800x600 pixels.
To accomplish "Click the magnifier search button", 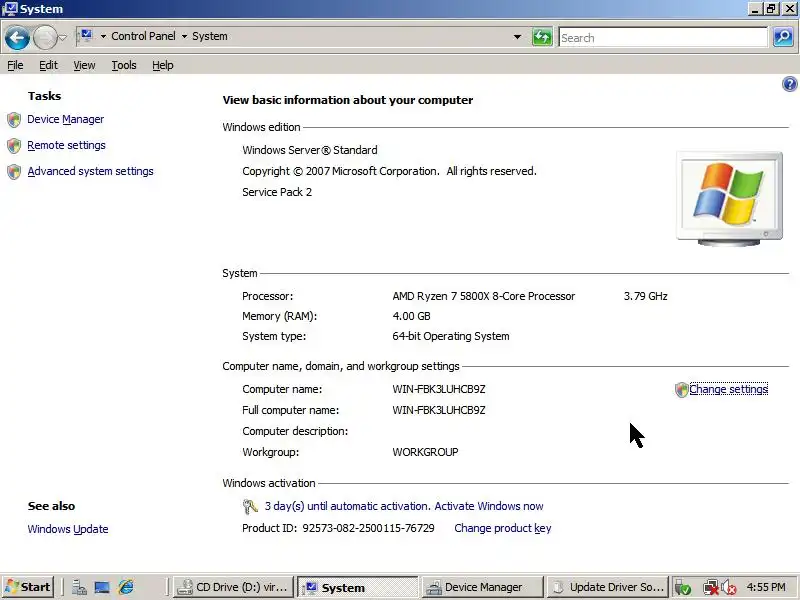I will click(x=783, y=37).
